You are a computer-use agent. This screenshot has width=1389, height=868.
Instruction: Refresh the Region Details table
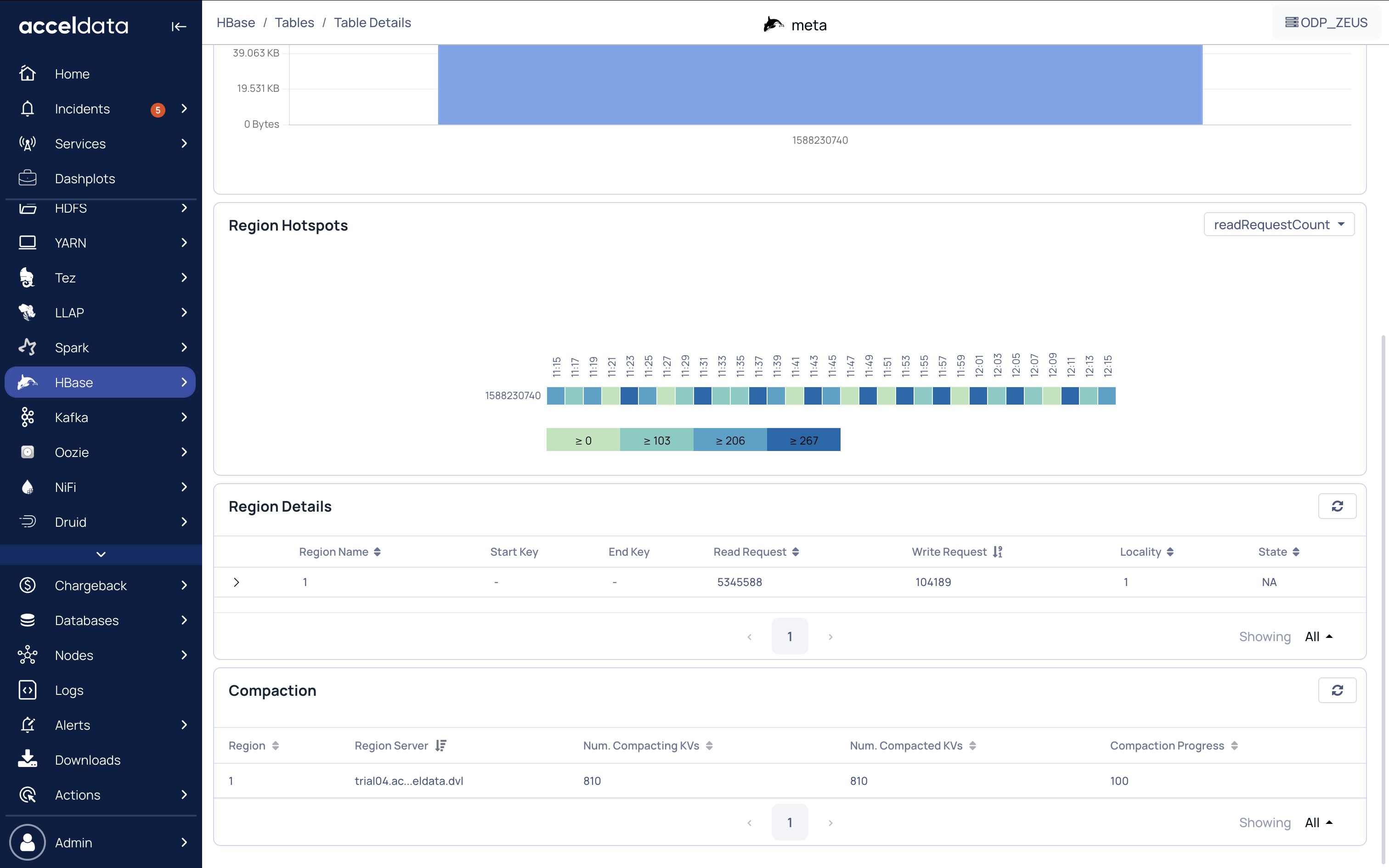point(1337,506)
